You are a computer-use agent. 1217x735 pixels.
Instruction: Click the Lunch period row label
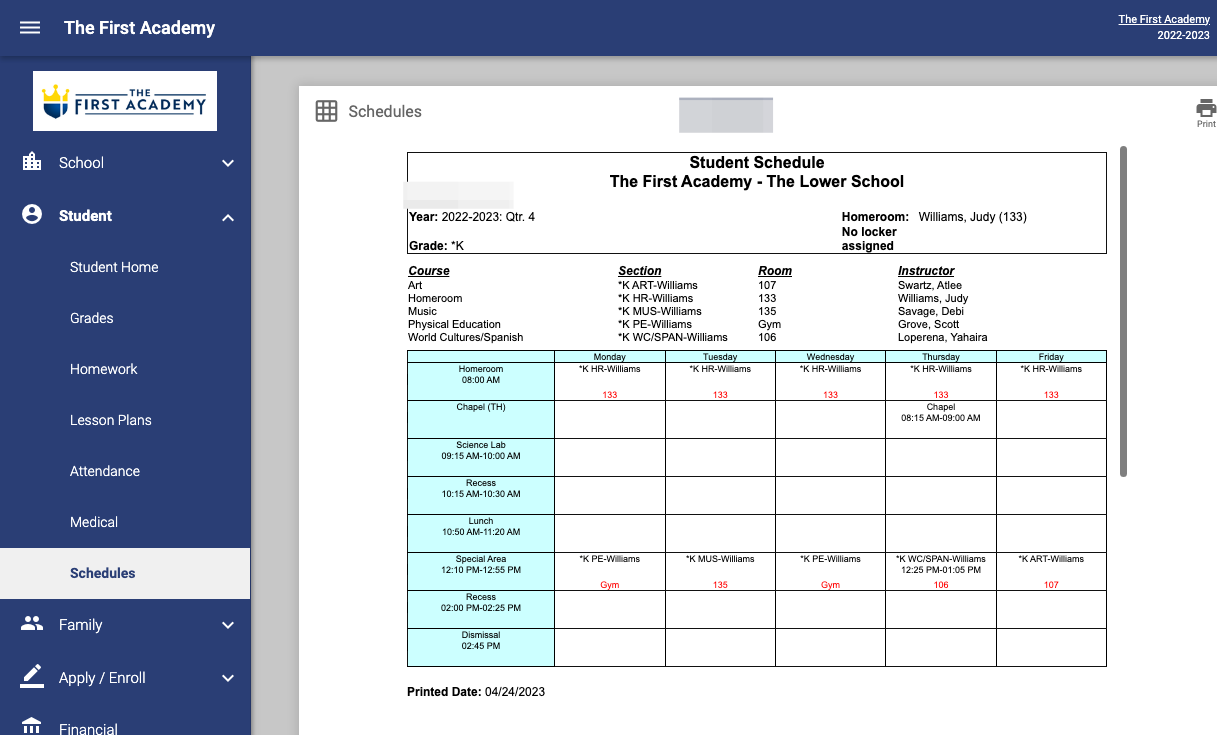click(481, 533)
